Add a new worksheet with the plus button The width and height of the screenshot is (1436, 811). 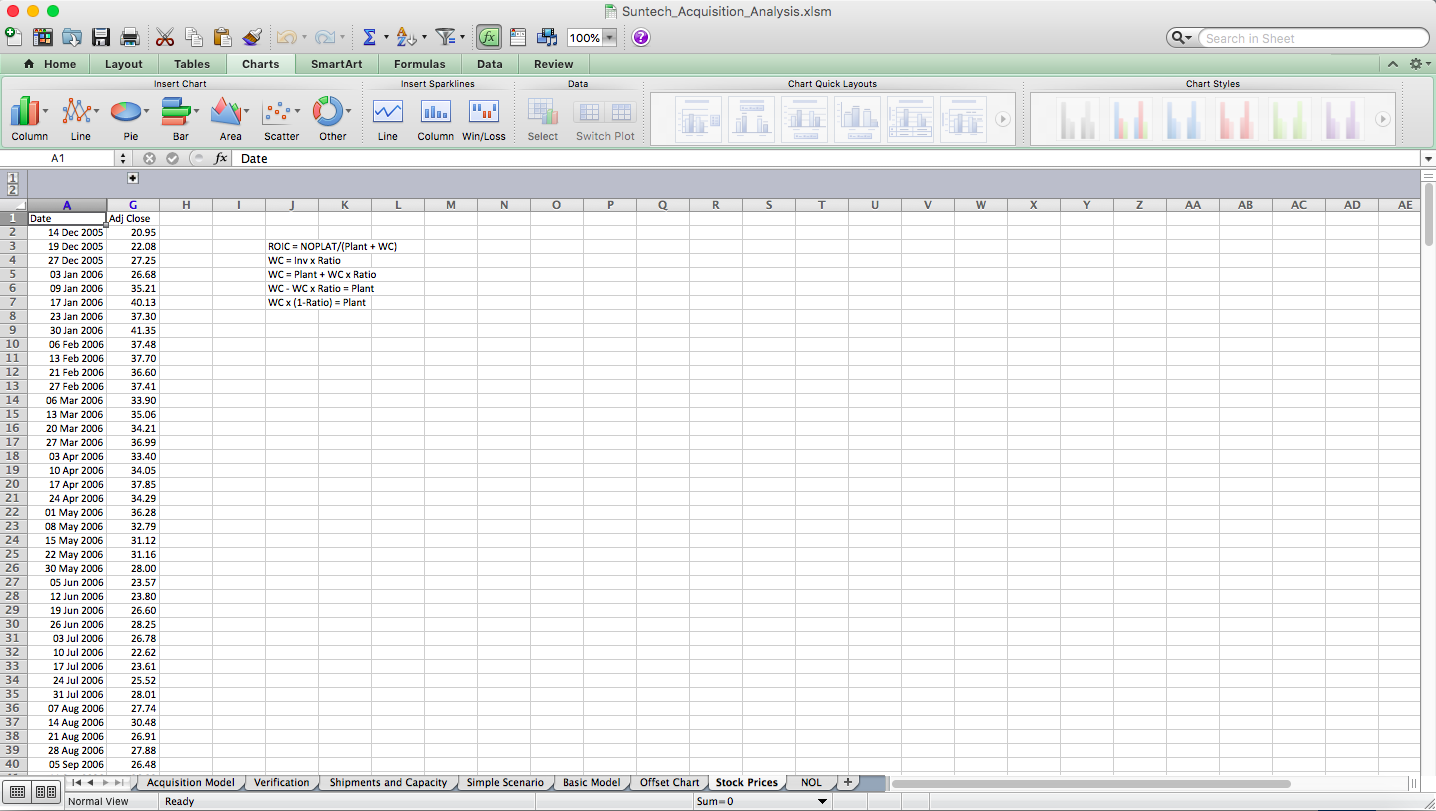click(x=847, y=782)
